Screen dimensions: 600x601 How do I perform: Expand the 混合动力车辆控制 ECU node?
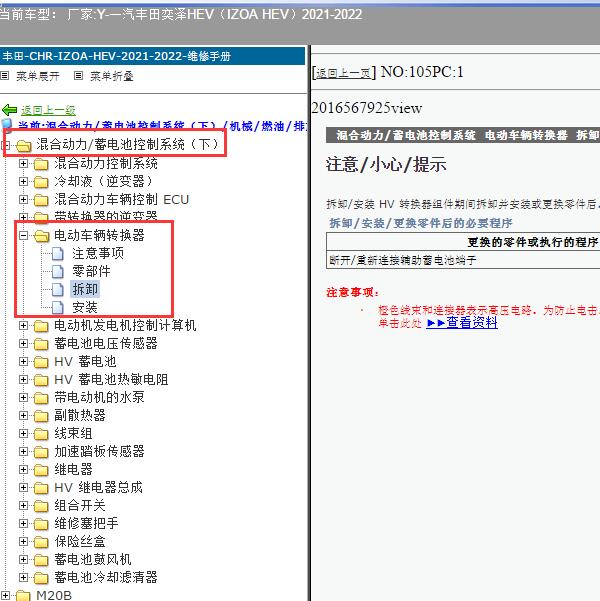coord(23,199)
